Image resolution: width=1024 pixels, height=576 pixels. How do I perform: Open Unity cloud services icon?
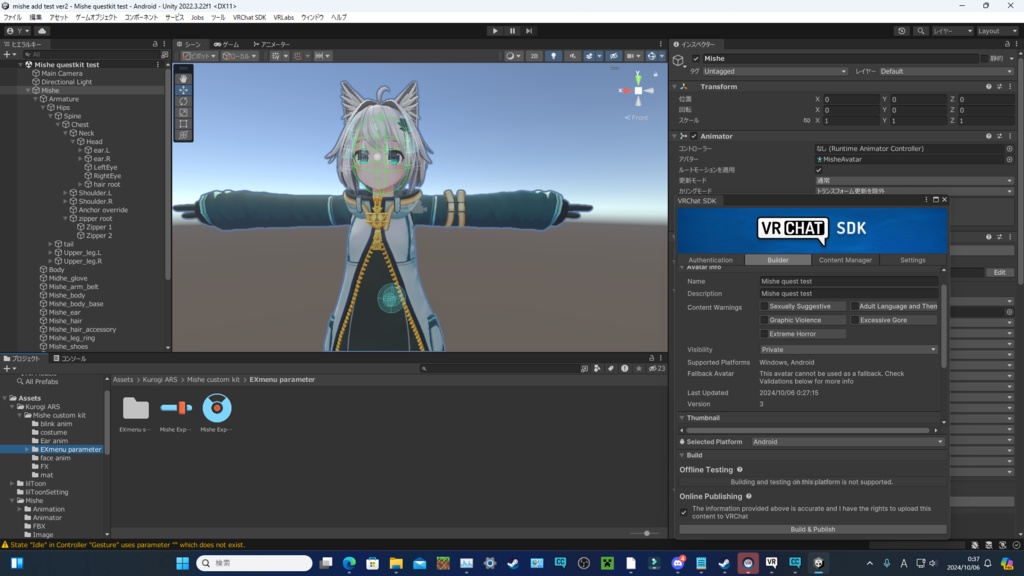pyautogui.click(x=42, y=31)
